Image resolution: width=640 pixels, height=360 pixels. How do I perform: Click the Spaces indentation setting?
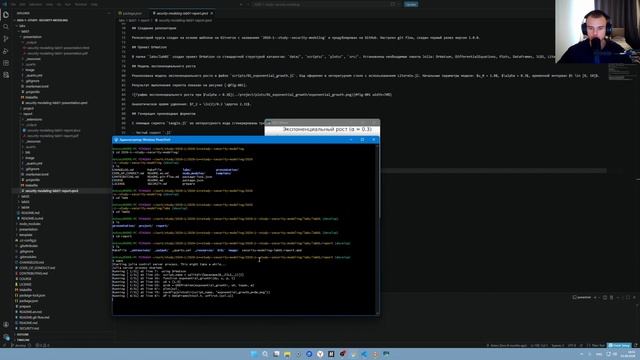pos(558,345)
